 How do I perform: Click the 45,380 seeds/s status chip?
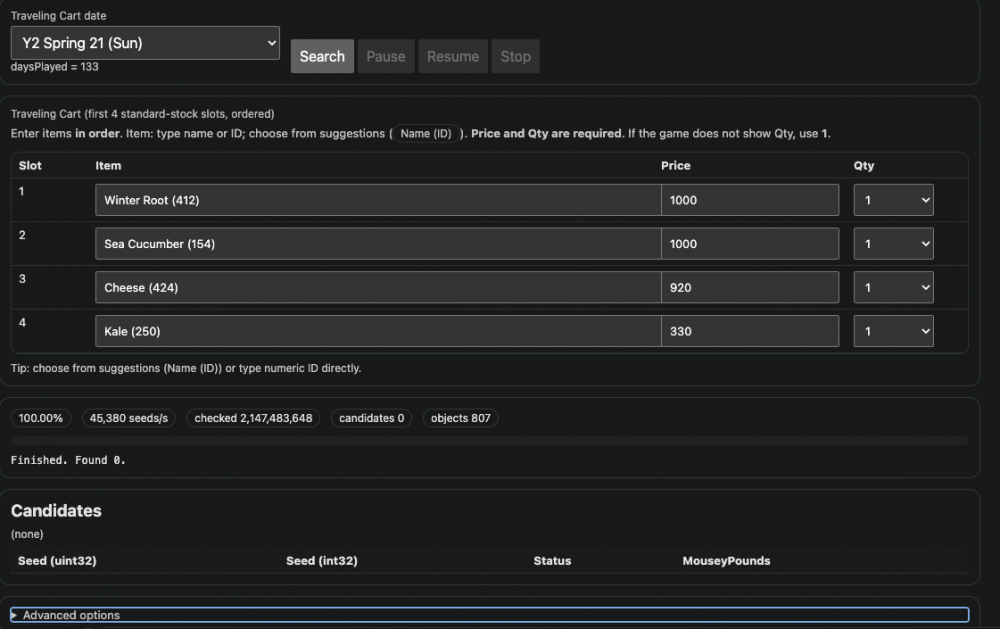[128, 418]
